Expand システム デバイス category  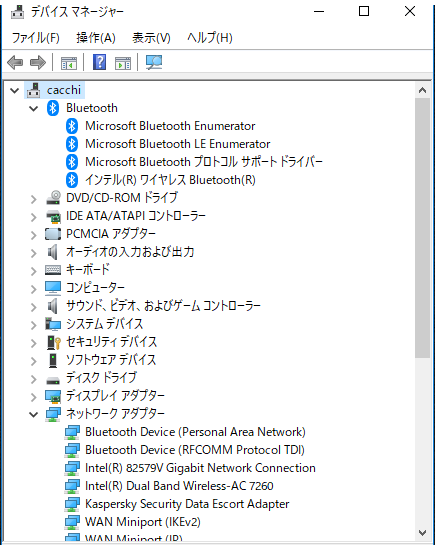coord(33,325)
